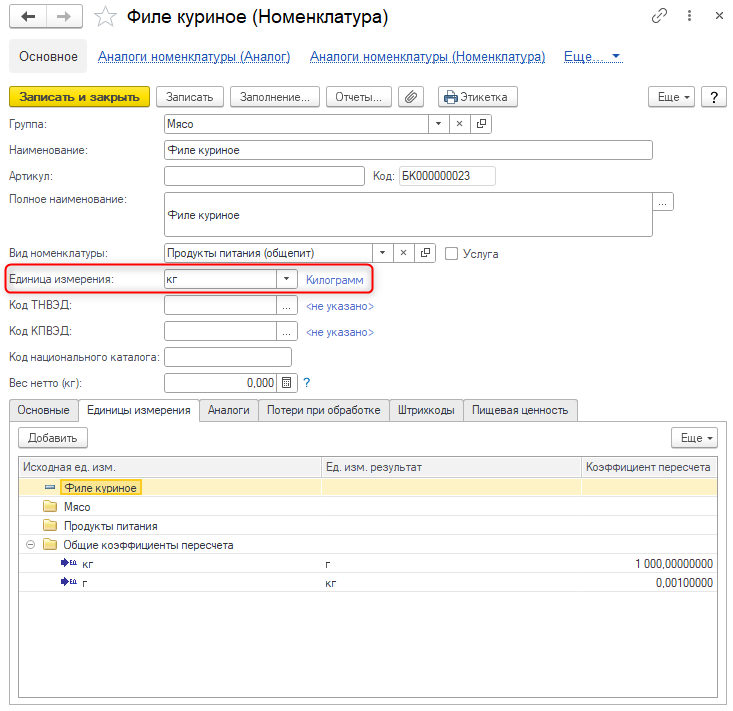The height and width of the screenshot is (711, 733).
Task: Click the back navigation arrow
Action: (27, 17)
